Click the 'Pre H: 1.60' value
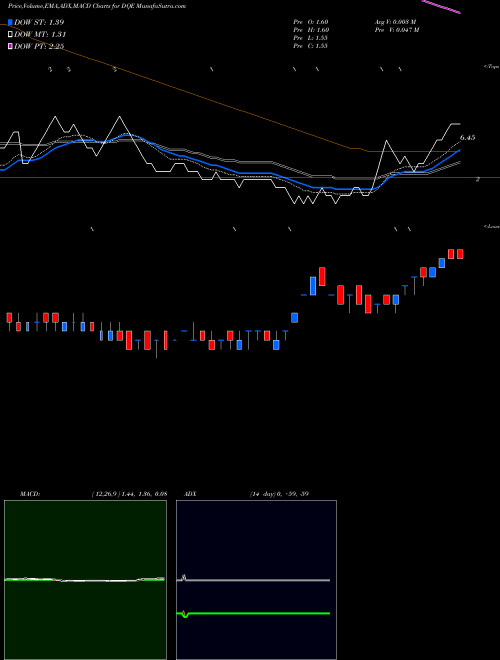 [x=311, y=30]
